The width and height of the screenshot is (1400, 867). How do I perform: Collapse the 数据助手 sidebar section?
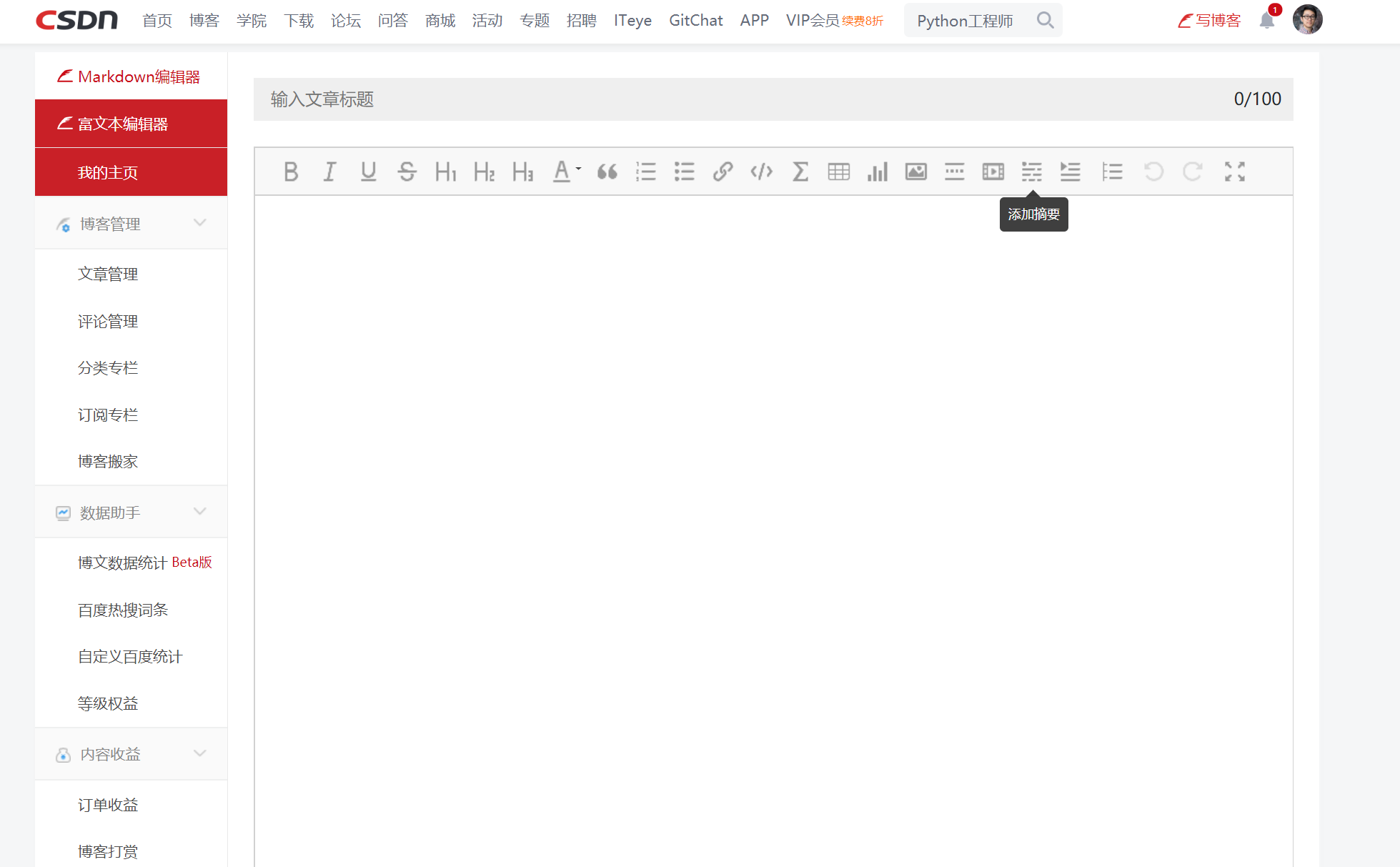click(x=199, y=512)
